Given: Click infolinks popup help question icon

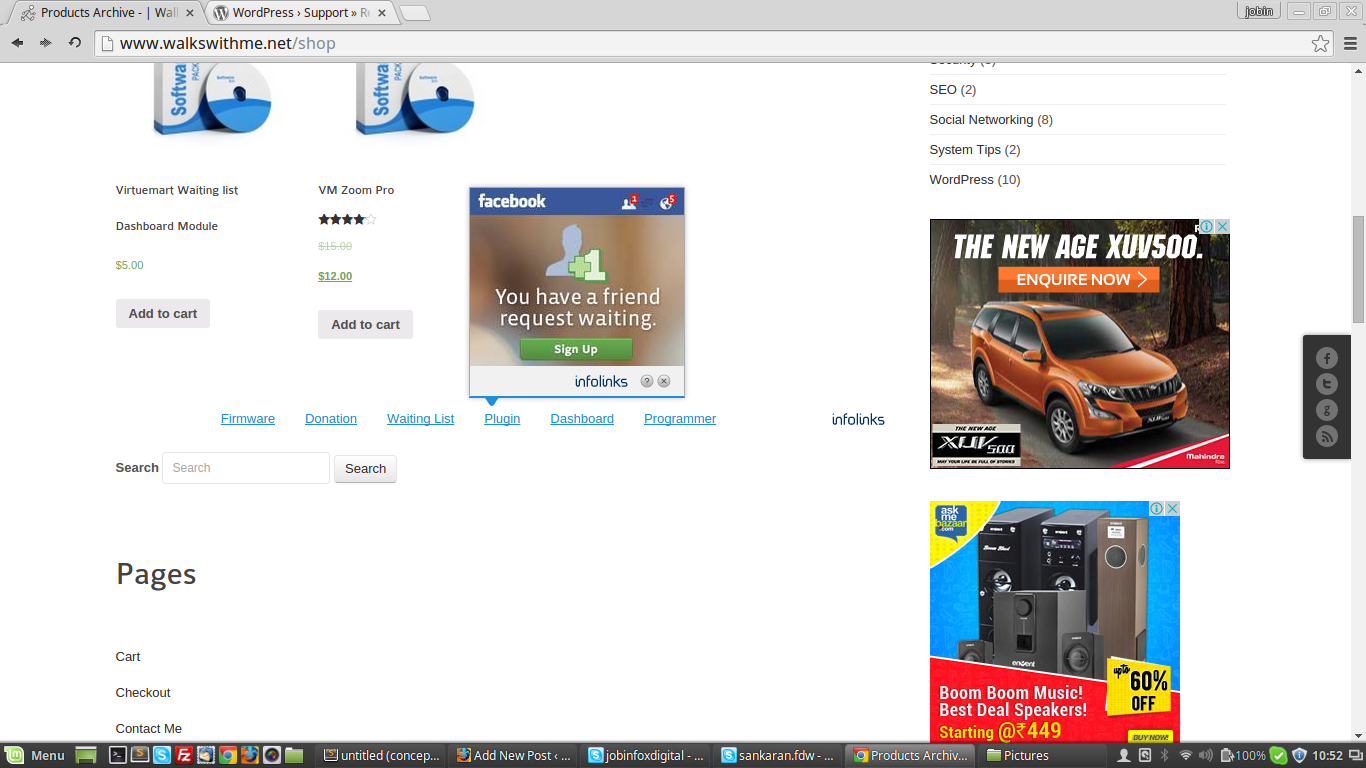Looking at the screenshot, I should 647,381.
